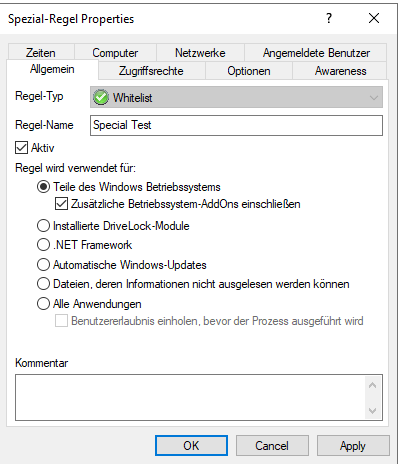The height and width of the screenshot is (464, 399).
Task: Click the comment scrollbar up arrow
Action: [x=372, y=385]
